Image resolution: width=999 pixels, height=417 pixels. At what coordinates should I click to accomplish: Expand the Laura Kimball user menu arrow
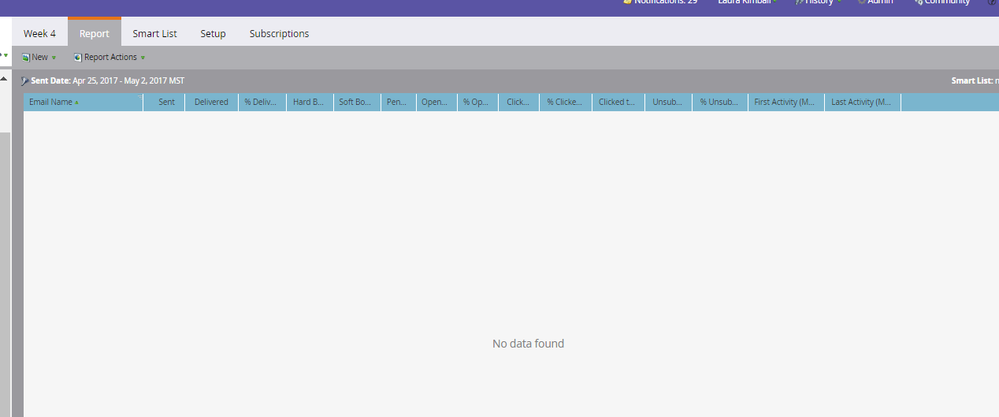tap(775, 2)
